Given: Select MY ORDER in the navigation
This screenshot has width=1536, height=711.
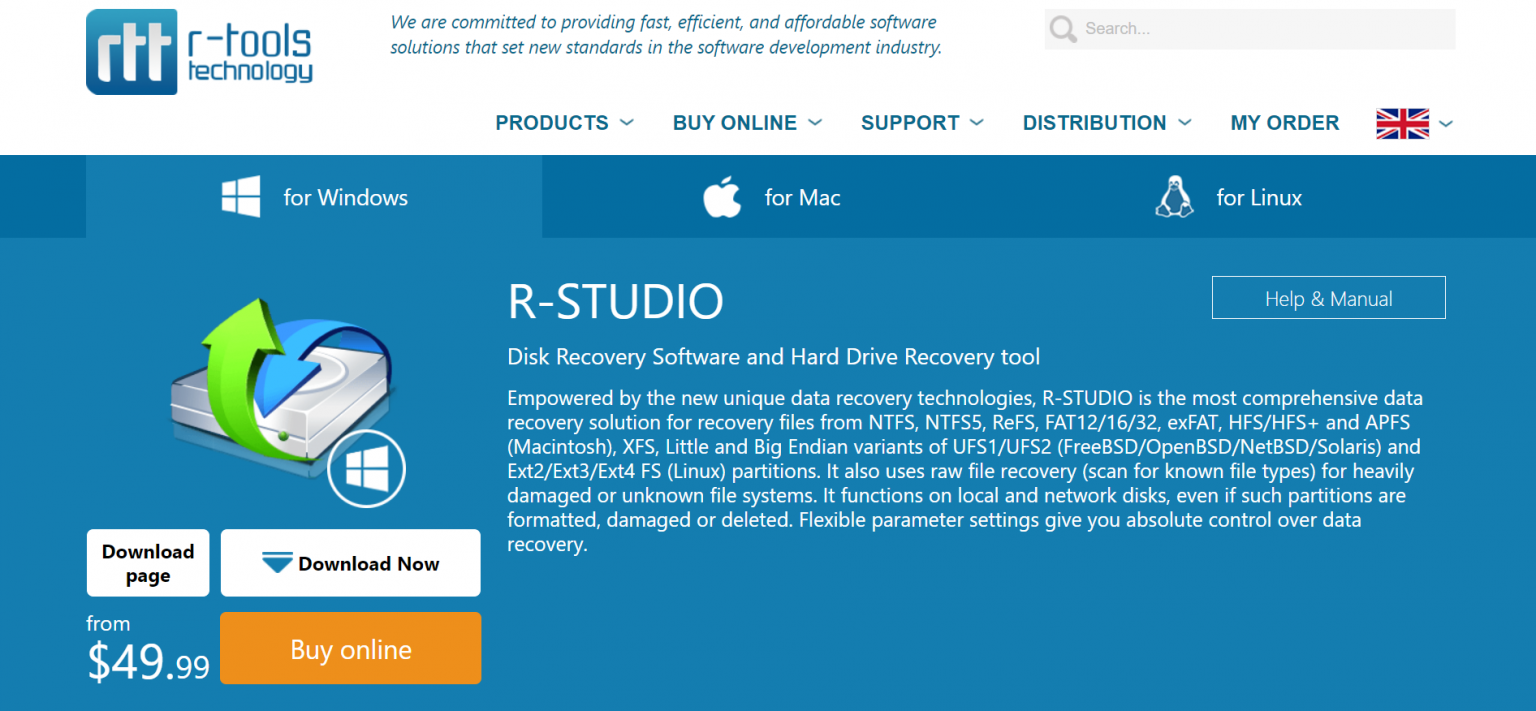Looking at the screenshot, I should [1285, 122].
